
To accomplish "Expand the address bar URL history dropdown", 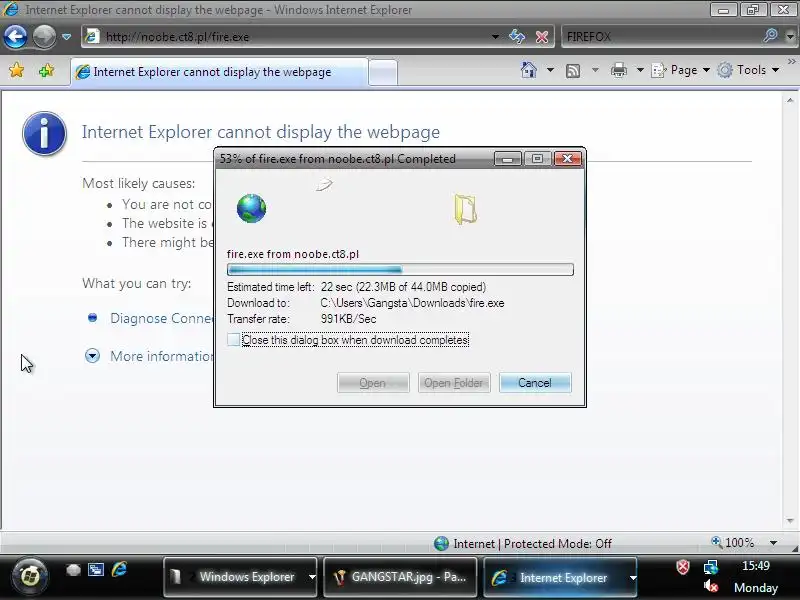I will tap(495, 37).
